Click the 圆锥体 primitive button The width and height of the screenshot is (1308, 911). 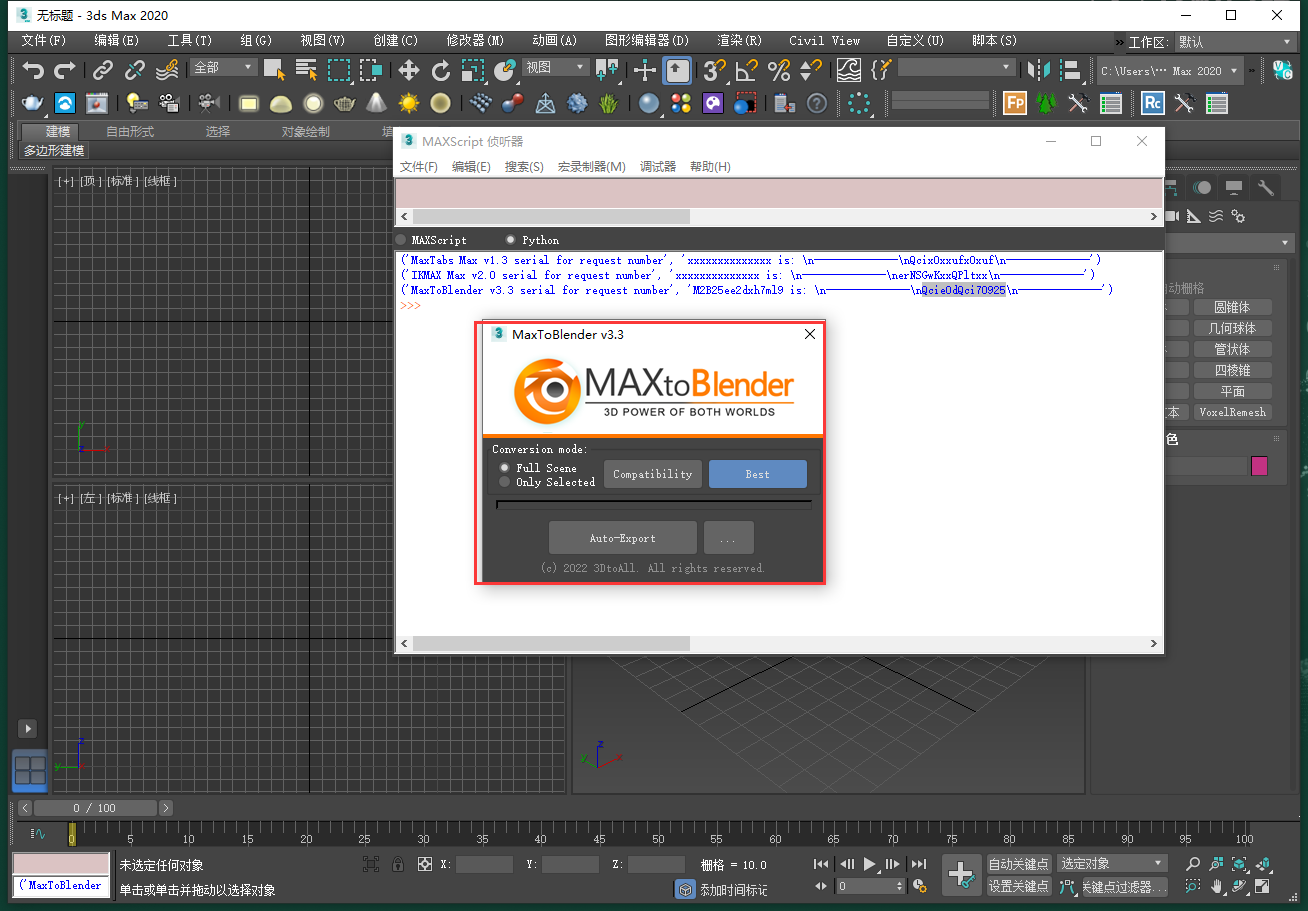click(1232, 308)
